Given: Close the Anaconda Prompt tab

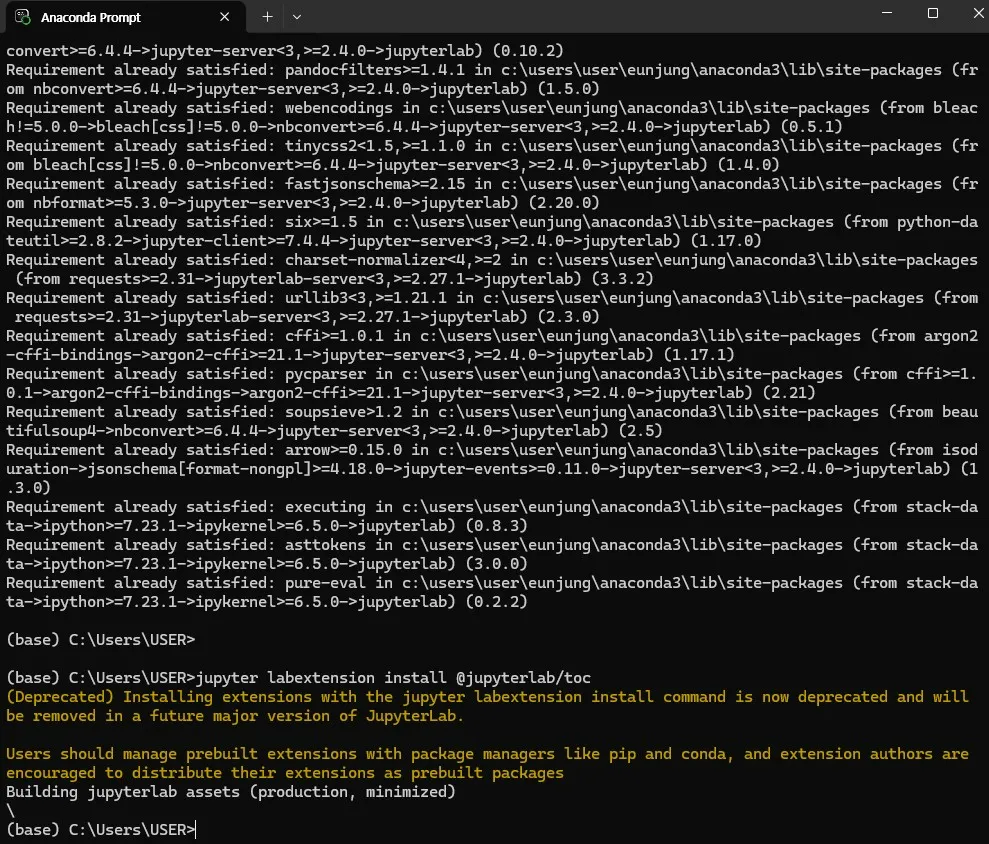Looking at the screenshot, I should click(x=225, y=17).
